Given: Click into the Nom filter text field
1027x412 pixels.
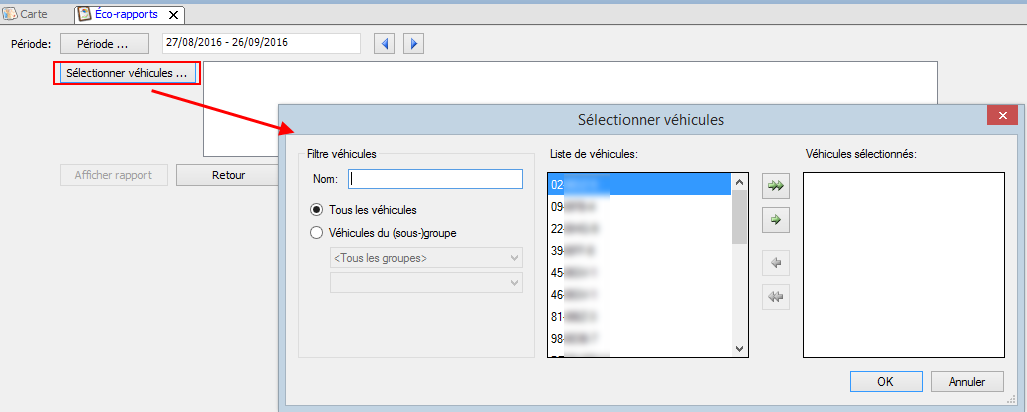Looking at the screenshot, I should click(x=436, y=179).
